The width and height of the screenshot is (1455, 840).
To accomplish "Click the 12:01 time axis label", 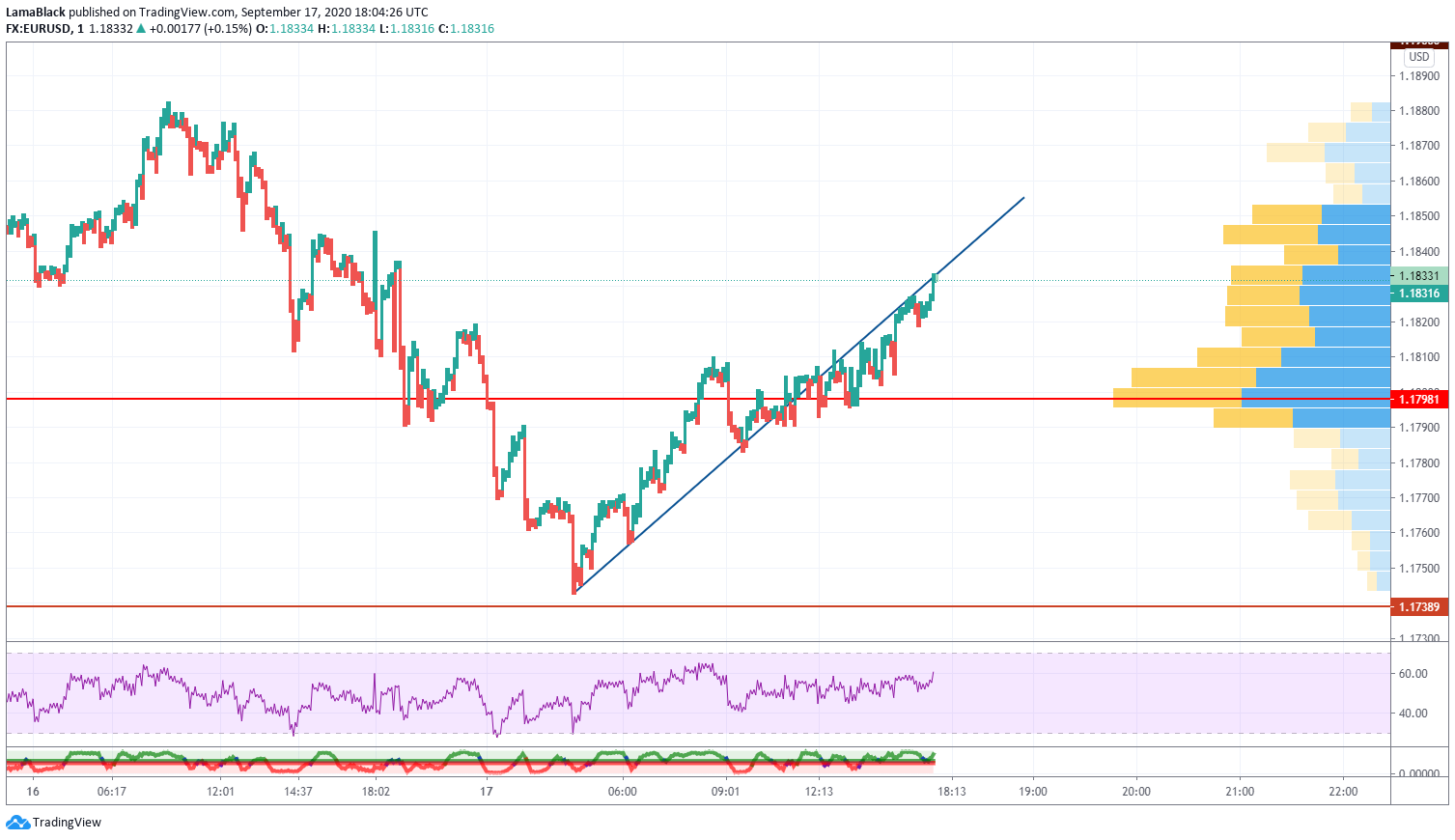I will pos(221,792).
